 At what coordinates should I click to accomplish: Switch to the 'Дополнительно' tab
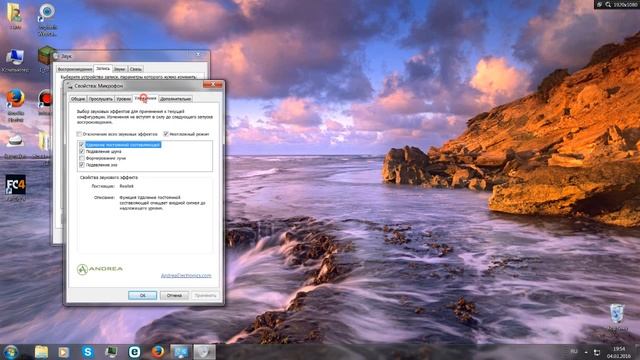click(176, 99)
